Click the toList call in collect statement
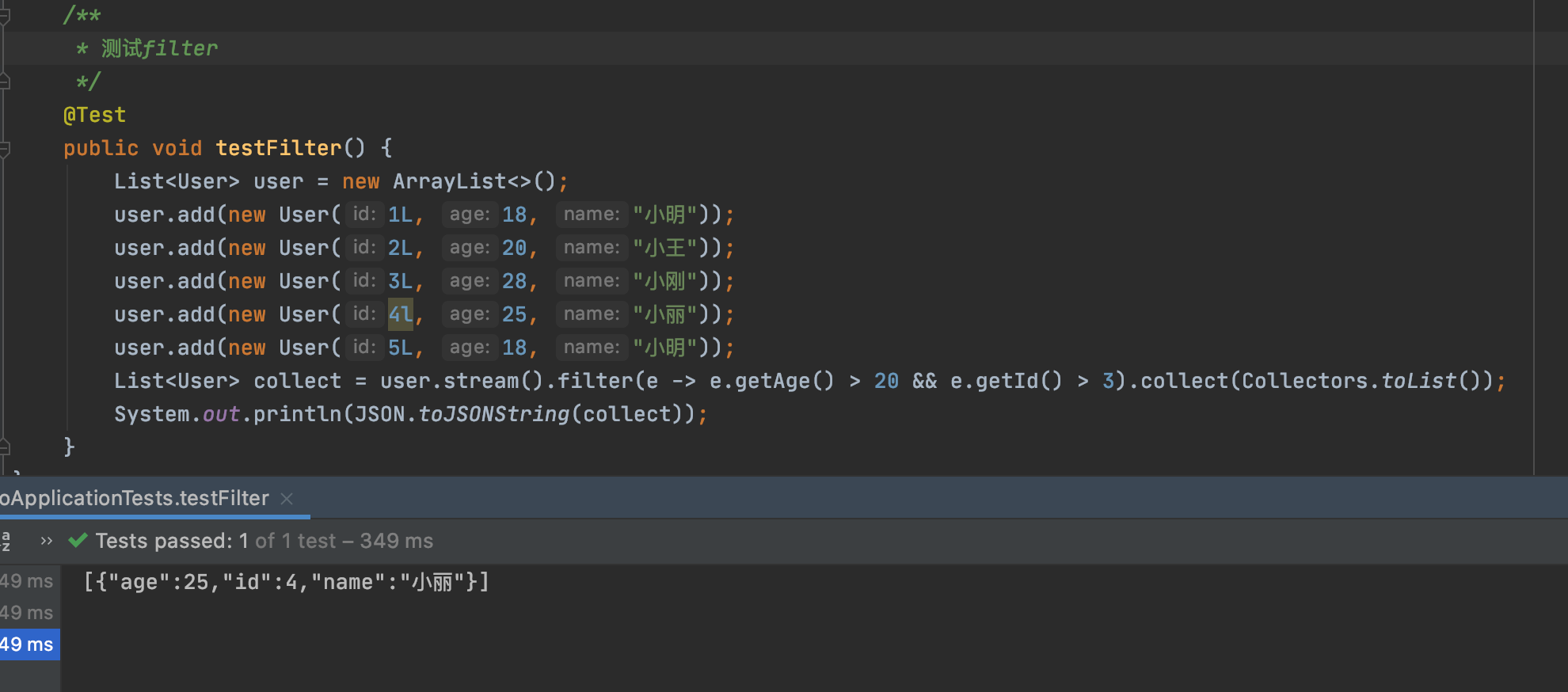Viewport: 1568px width, 692px height. point(1418,381)
